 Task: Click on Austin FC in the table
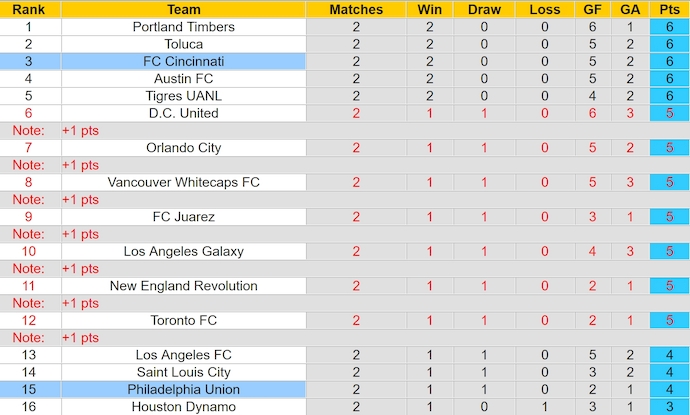tap(184, 78)
